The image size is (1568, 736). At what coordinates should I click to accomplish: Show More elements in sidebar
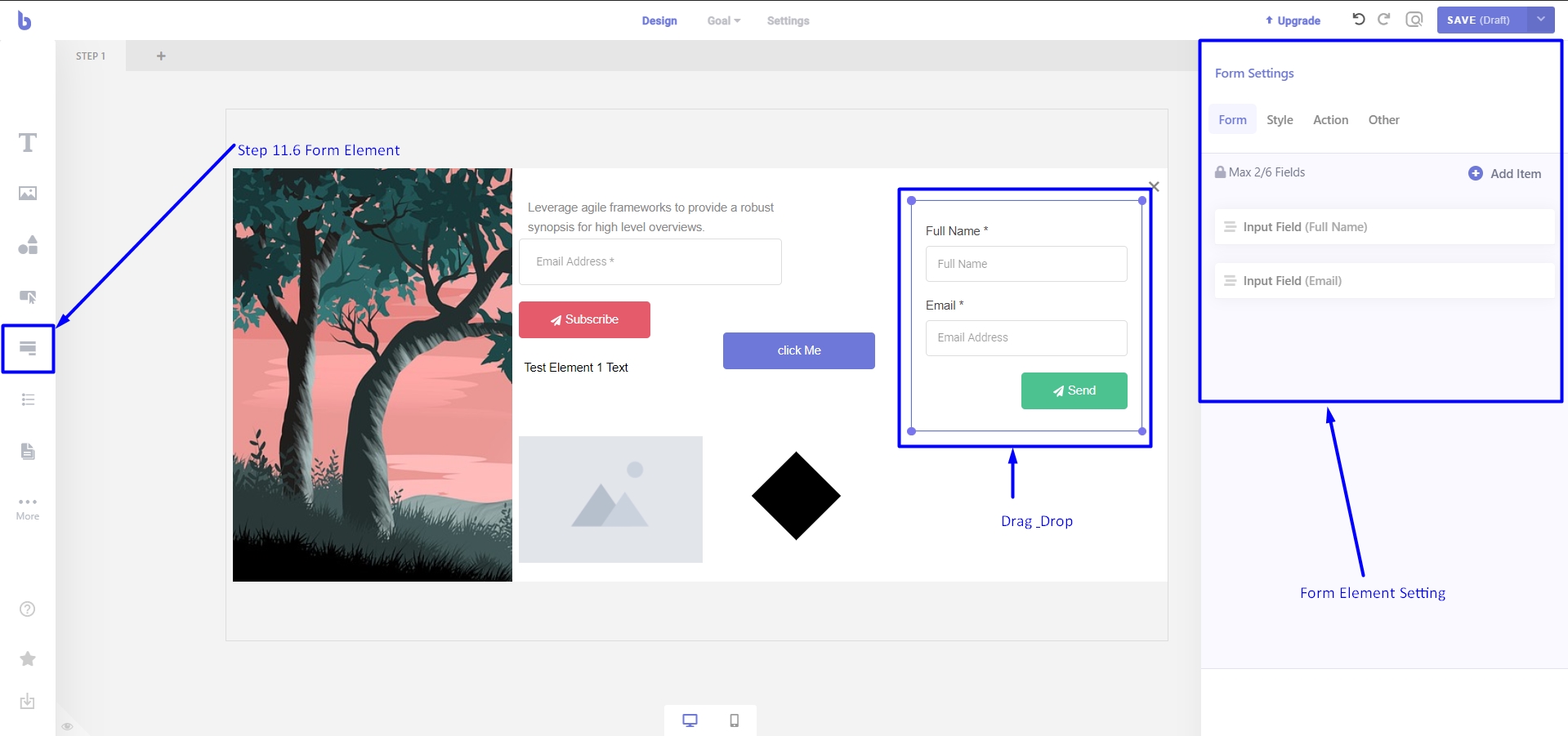coord(28,508)
